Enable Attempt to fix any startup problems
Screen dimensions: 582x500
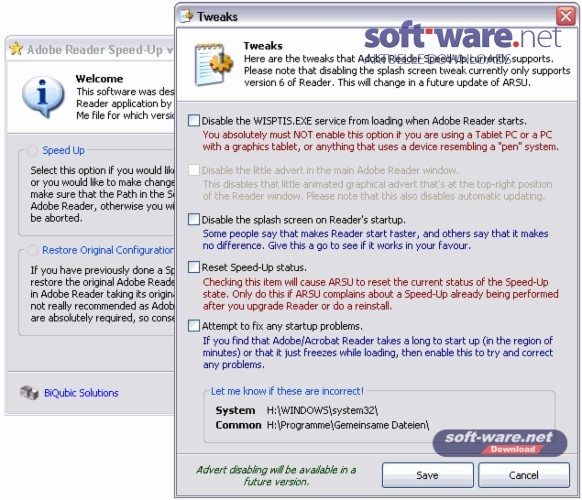(194, 326)
